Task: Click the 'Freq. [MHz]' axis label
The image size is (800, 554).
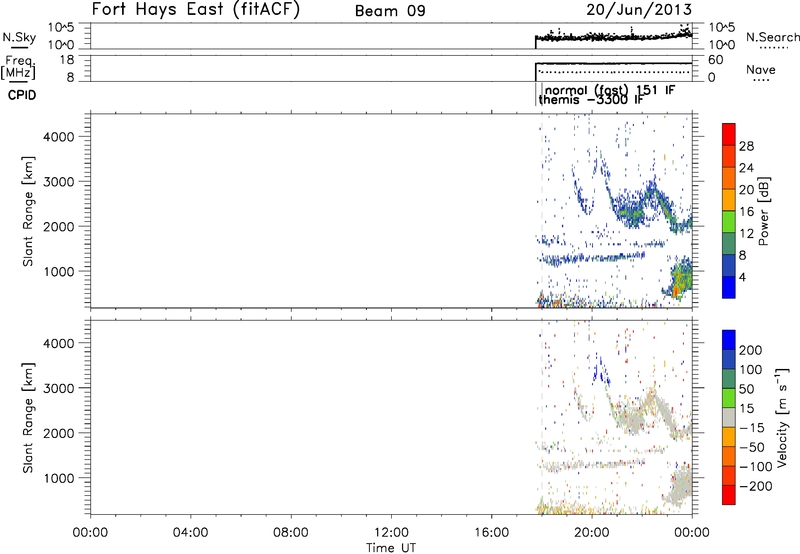Action: 18,67
